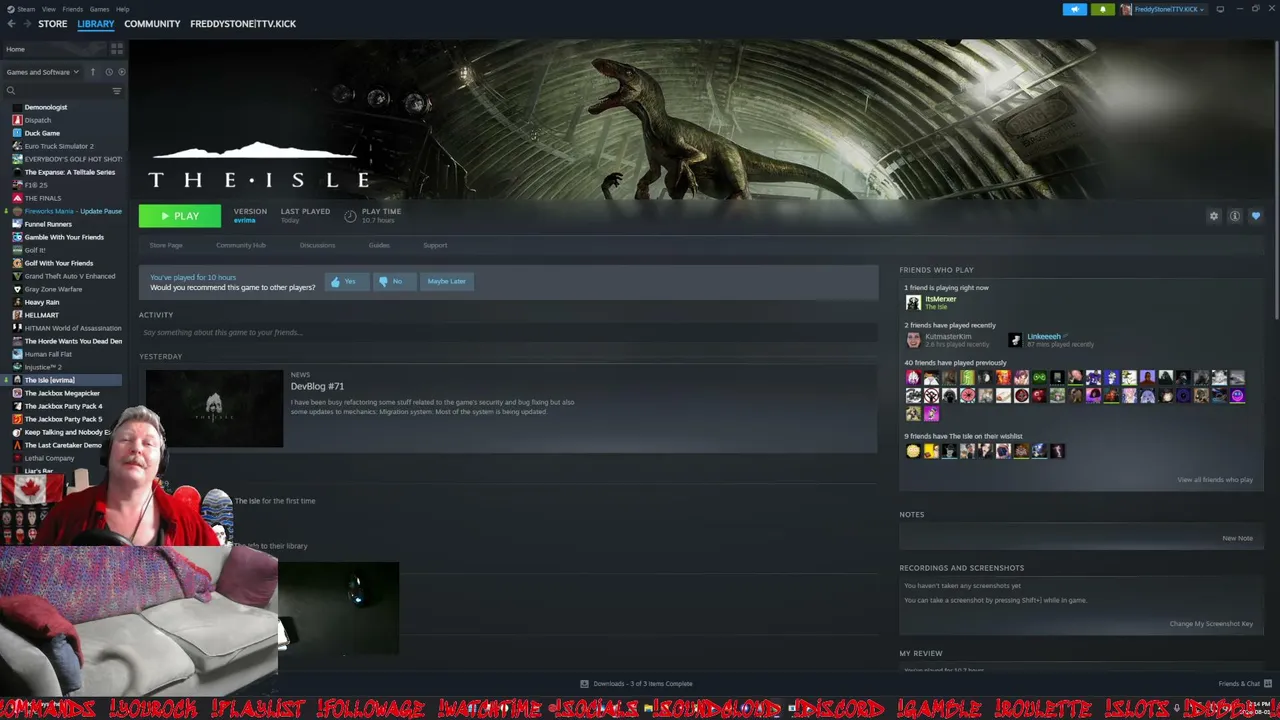Open The Isle manage settings gear
The height and width of the screenshot is (720, 1280).
click(x=1214, y=216)
